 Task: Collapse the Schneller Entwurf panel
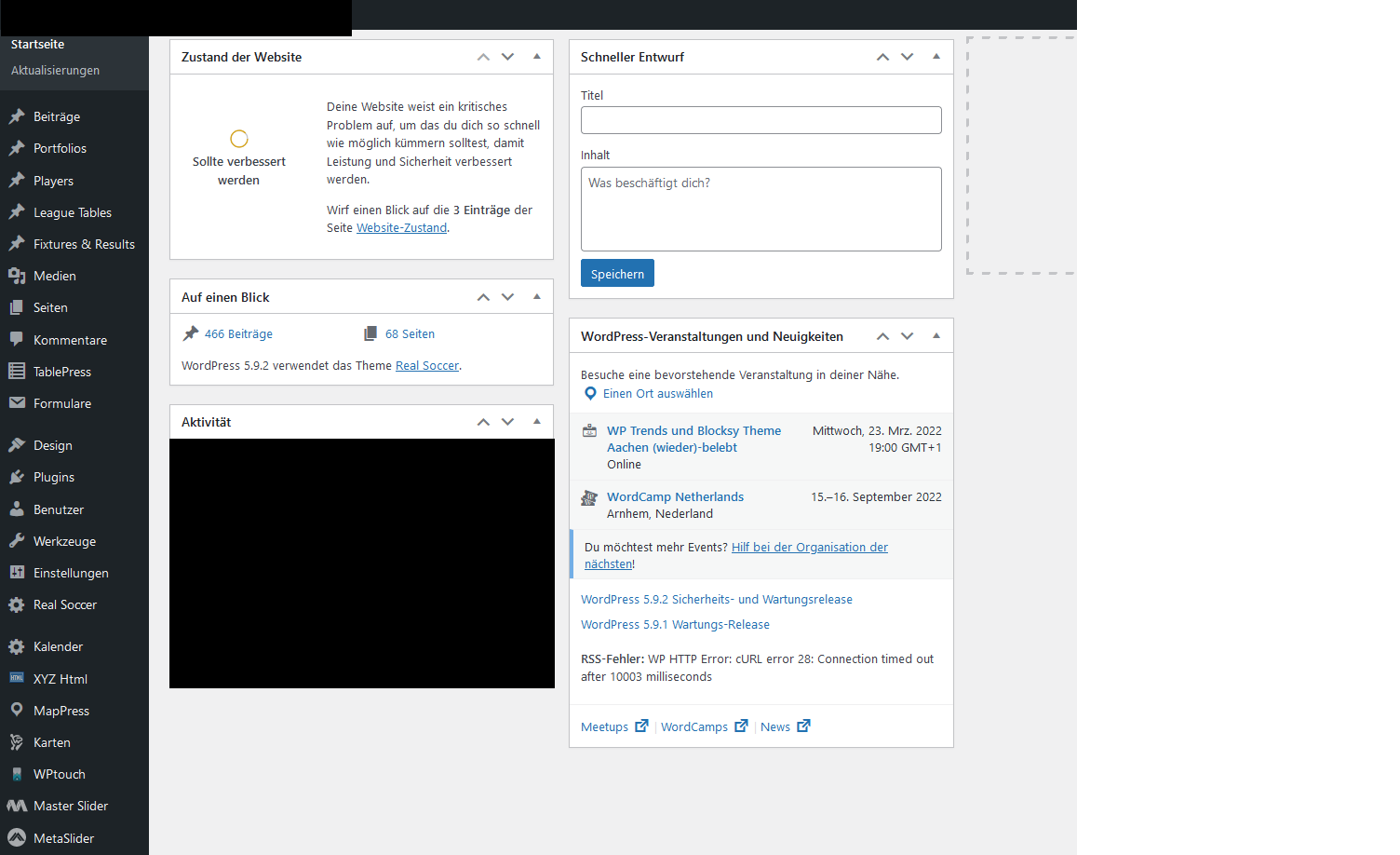coord(936,57)
